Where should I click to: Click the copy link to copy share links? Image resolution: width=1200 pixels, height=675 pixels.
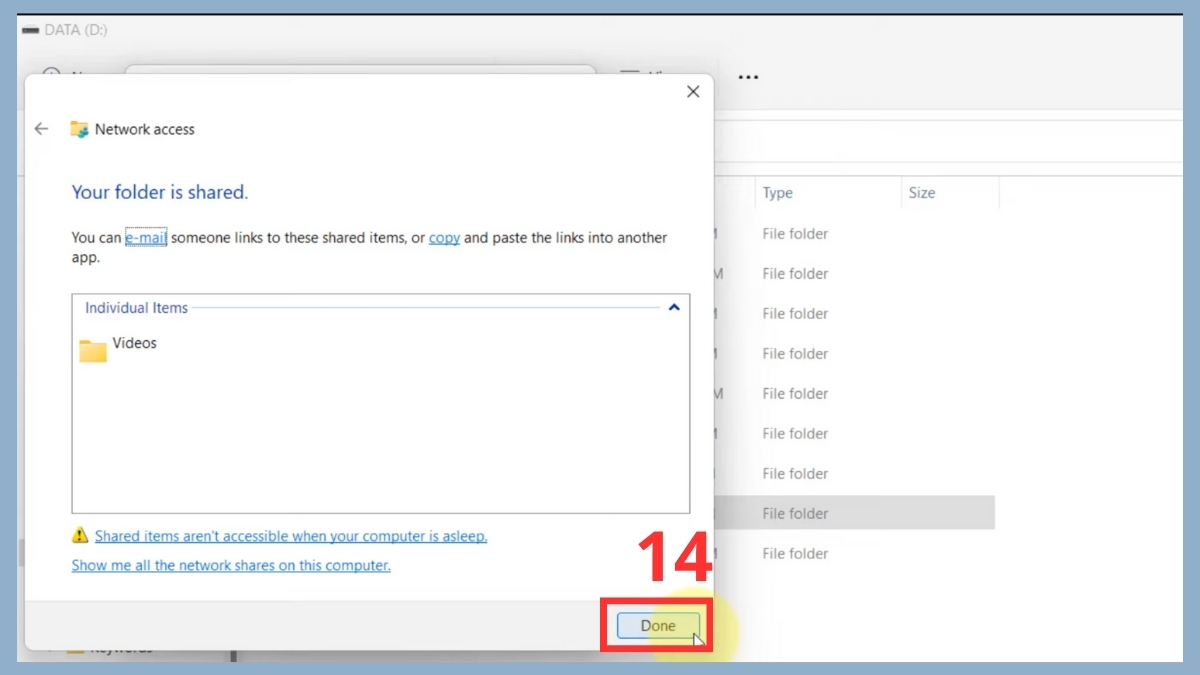[444, 238]
